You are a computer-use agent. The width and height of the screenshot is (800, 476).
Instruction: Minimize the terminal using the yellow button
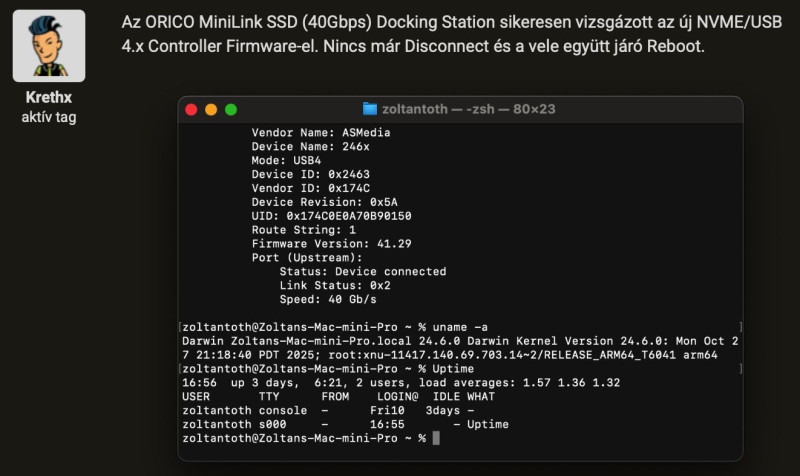[x=211, y=109]
